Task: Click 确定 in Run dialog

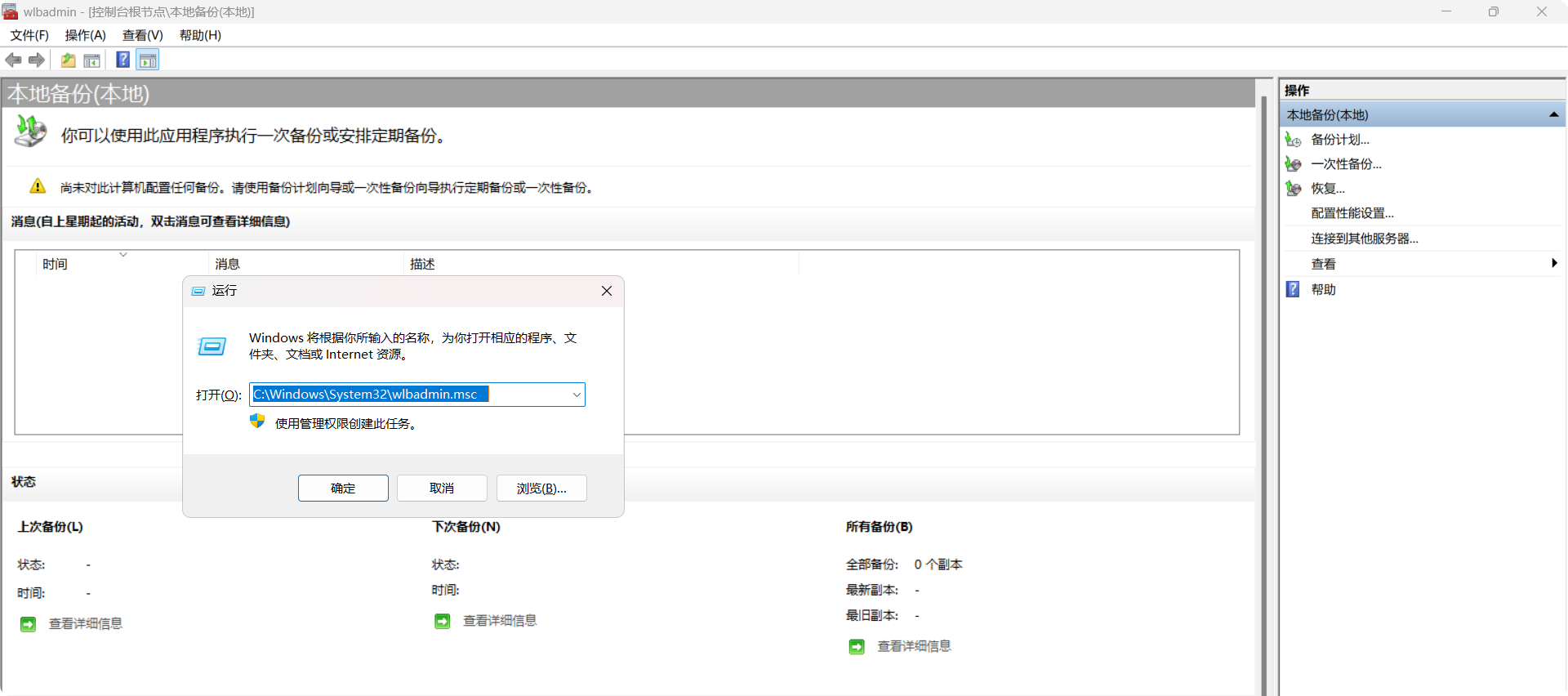Action: (x=343, y=489)
